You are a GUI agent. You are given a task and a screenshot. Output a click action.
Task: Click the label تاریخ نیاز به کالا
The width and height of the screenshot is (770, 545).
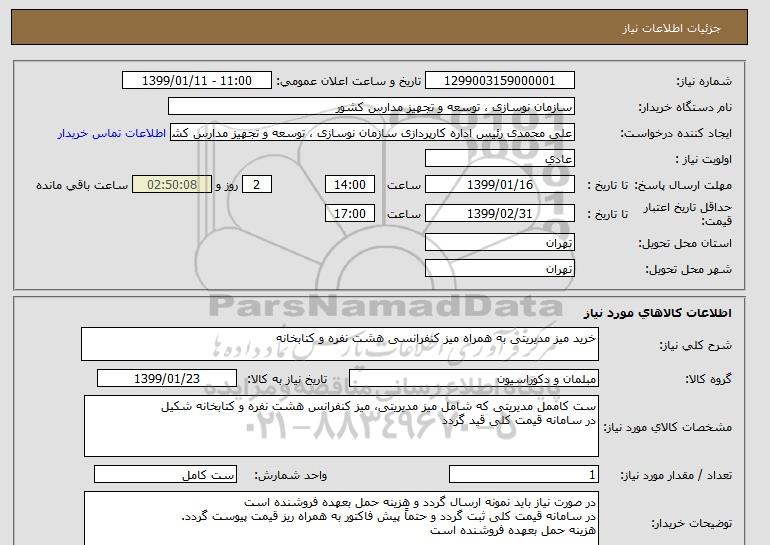click(287, 379)
